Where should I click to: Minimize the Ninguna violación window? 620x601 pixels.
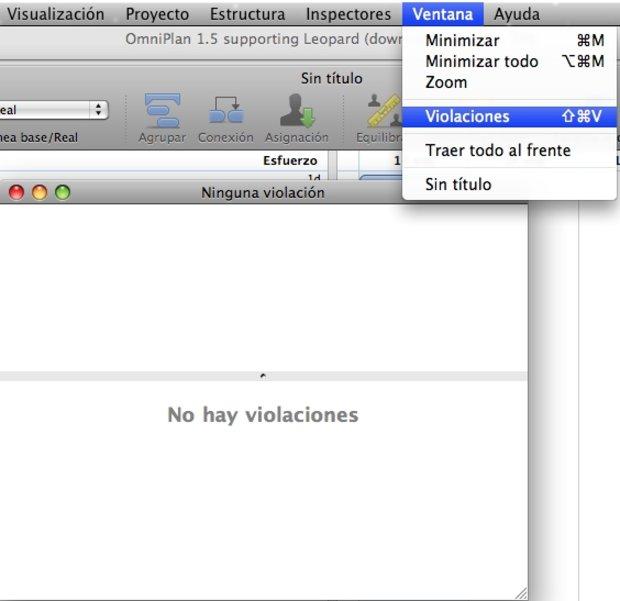pyautogui.click(x=40, y=193)
